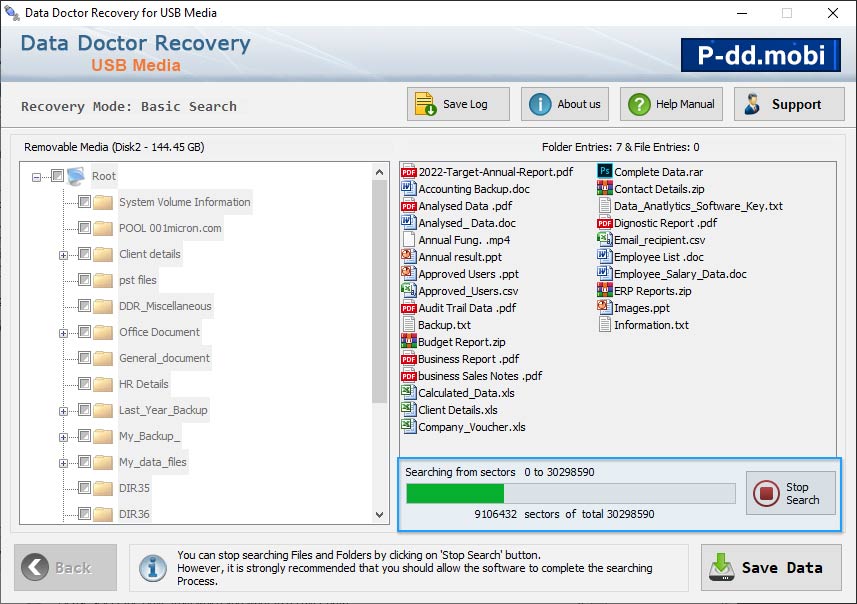This screenshot has height=604, width=857.
Task: Click the Save Data button
Action: [x=771, y=567]
